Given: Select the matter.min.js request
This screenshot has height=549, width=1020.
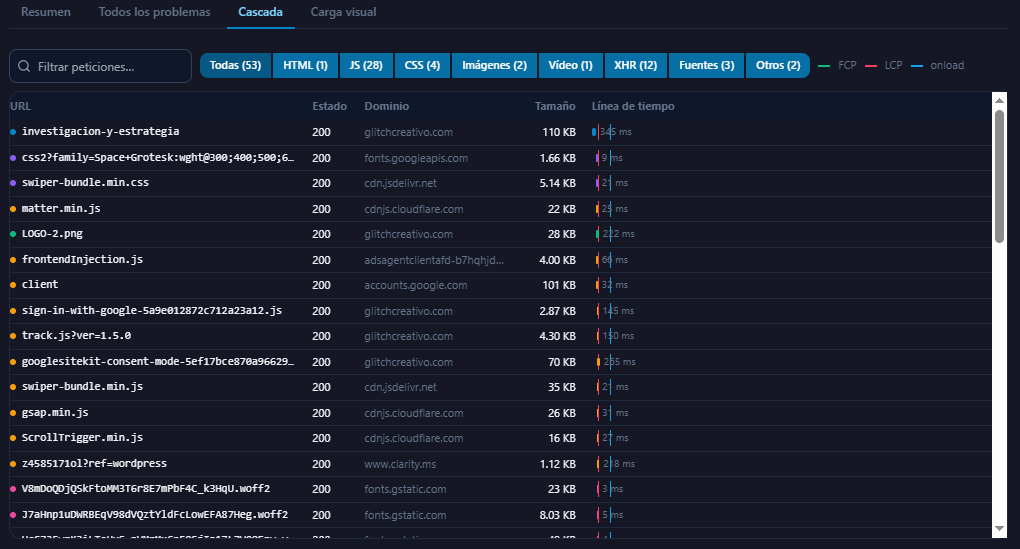Looking at the screenshot, I should [x=501, y=209].
